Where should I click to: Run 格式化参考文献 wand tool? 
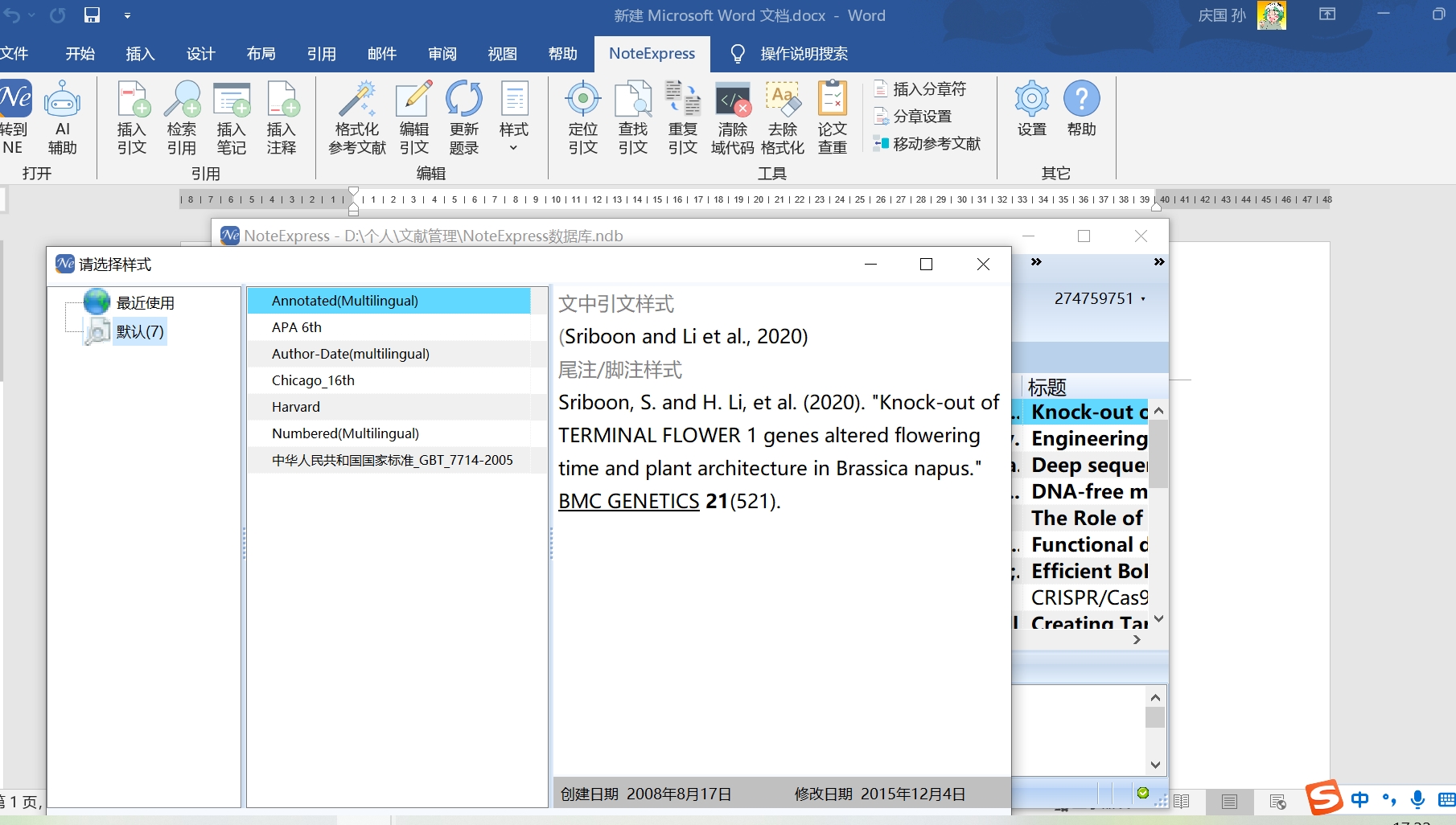tap(357, 117)
